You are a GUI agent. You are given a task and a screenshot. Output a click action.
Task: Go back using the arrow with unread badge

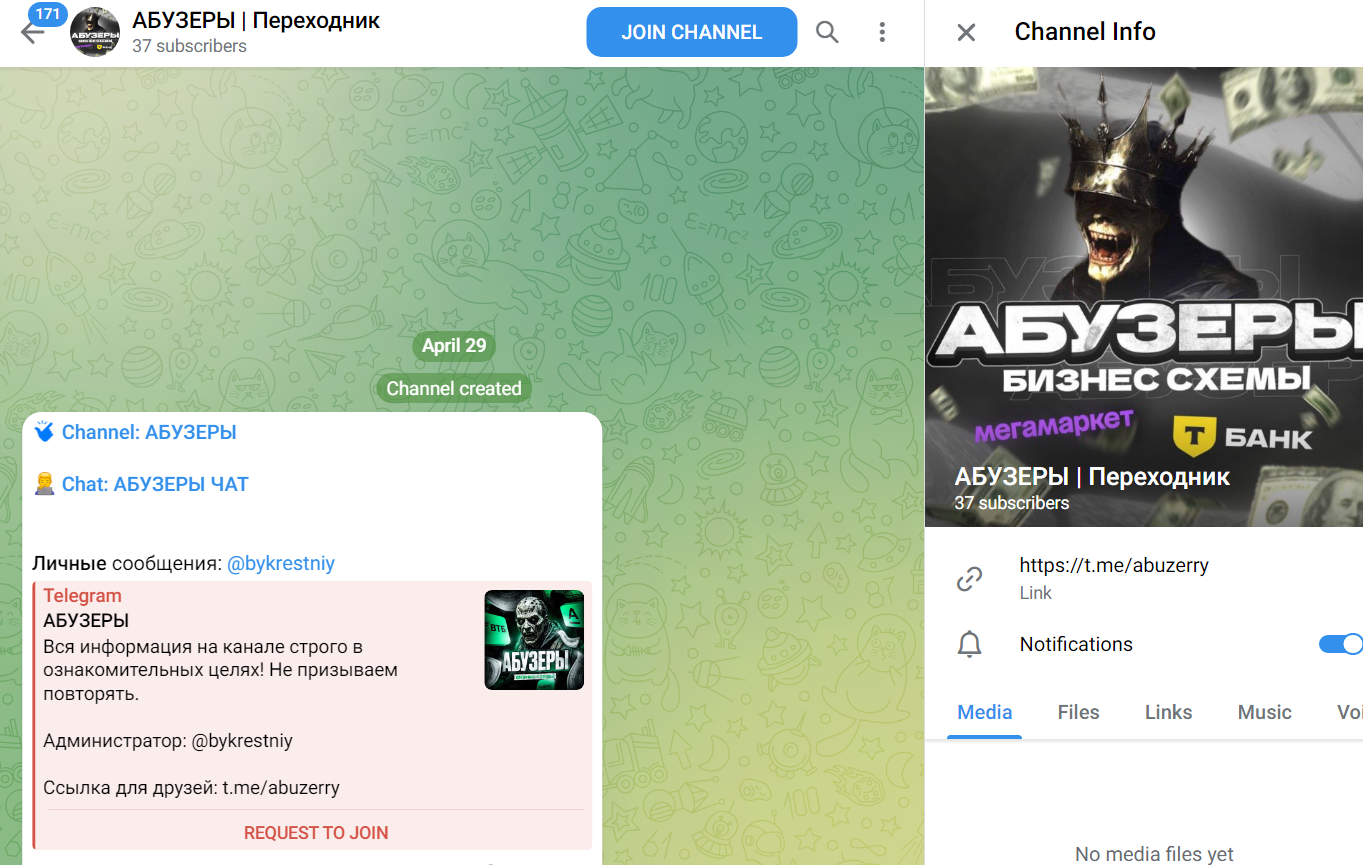34,32
